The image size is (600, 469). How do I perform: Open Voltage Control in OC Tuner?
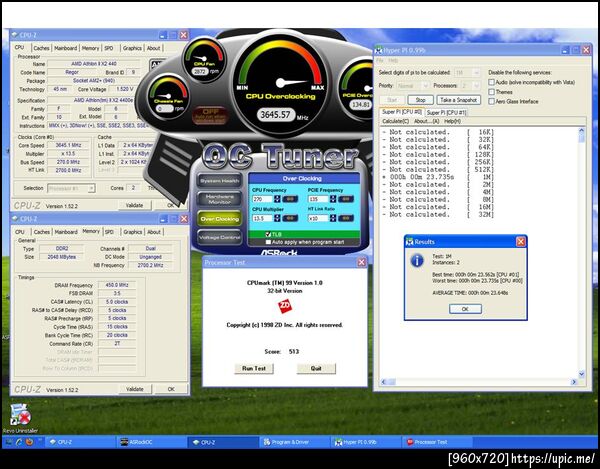[x=219, y=238]
